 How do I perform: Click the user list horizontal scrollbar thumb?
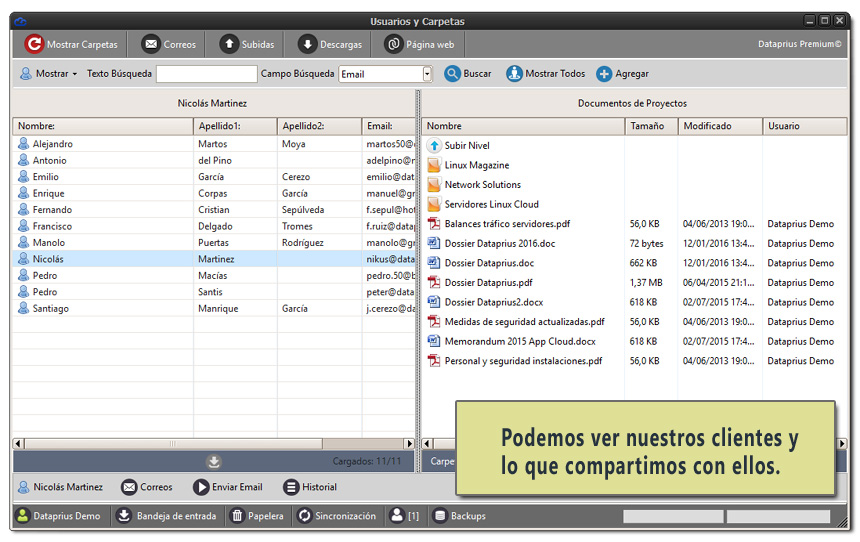(173, 443)
